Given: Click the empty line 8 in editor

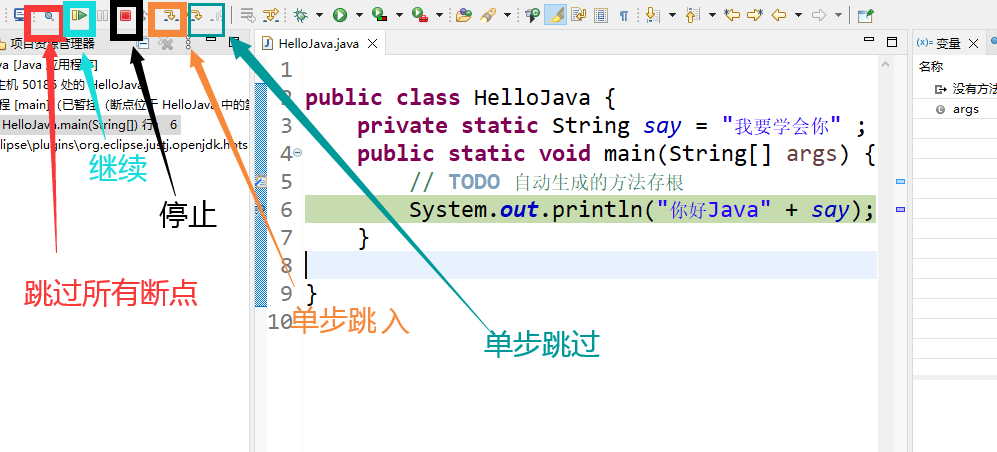Looking at the screenshot, I should tap(590, 264).
